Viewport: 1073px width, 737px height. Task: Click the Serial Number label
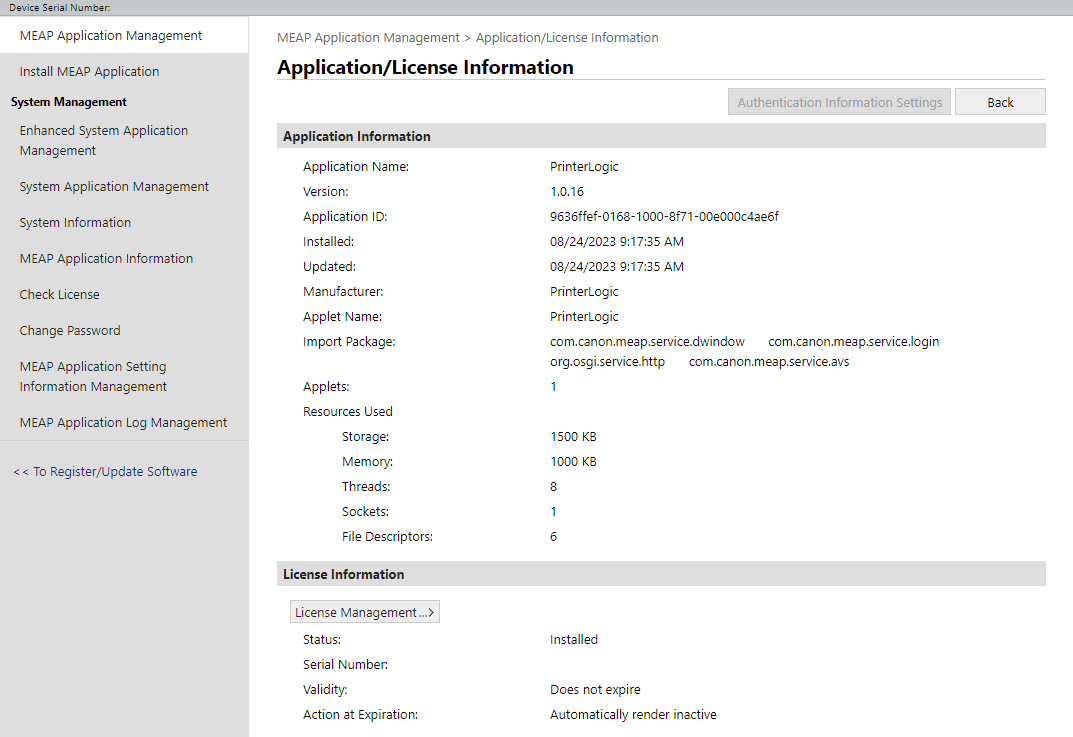345,664
